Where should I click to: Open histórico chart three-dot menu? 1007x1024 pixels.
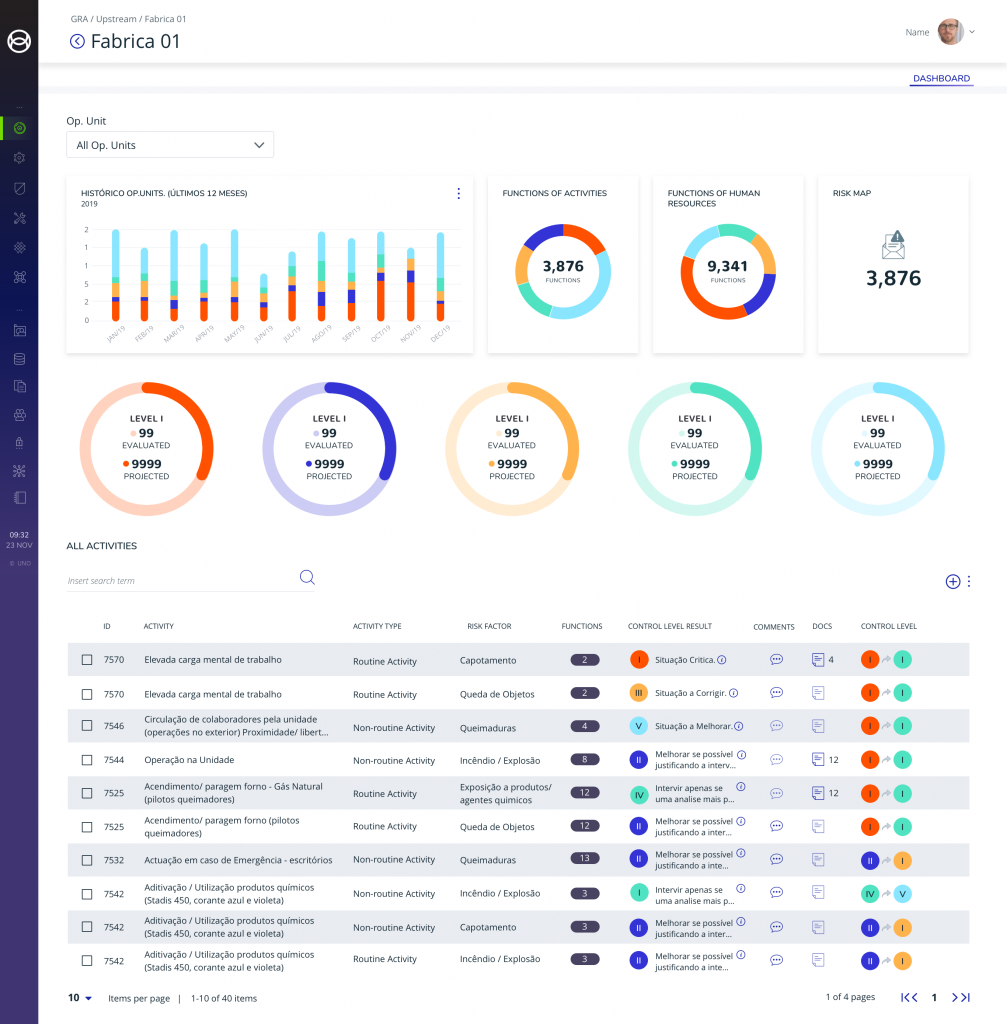tap(458, 194)
